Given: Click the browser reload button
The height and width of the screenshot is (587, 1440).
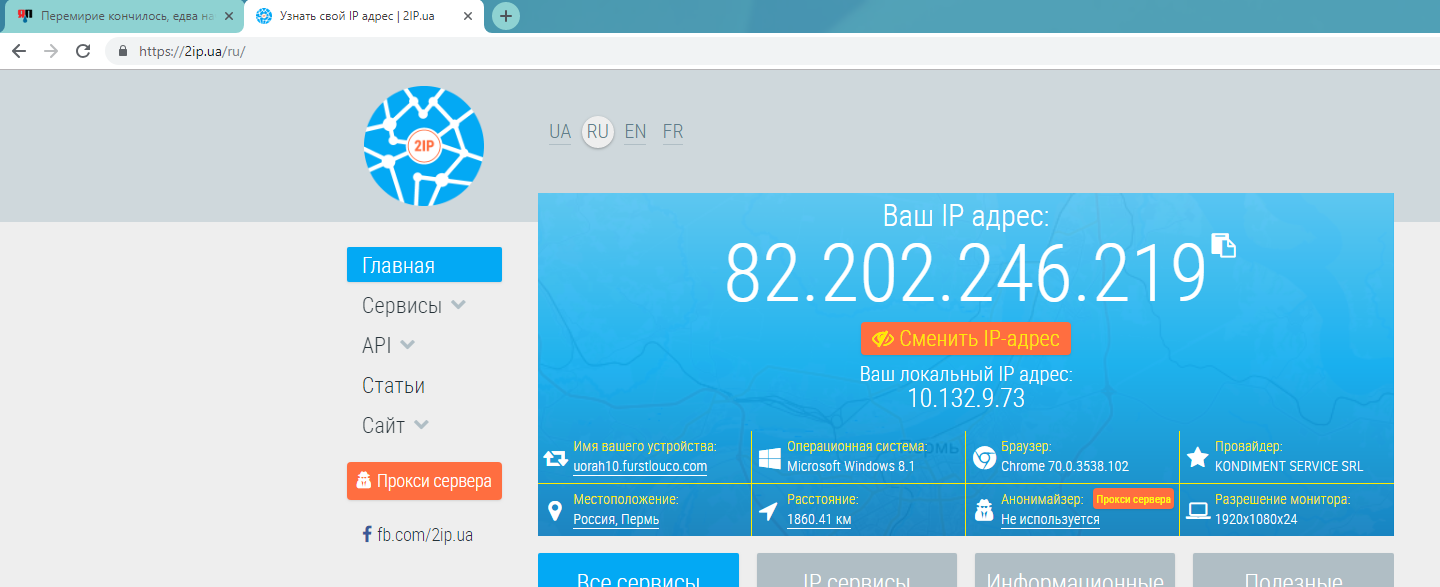Looking at the screenshot, I should [x=83, y=51].
